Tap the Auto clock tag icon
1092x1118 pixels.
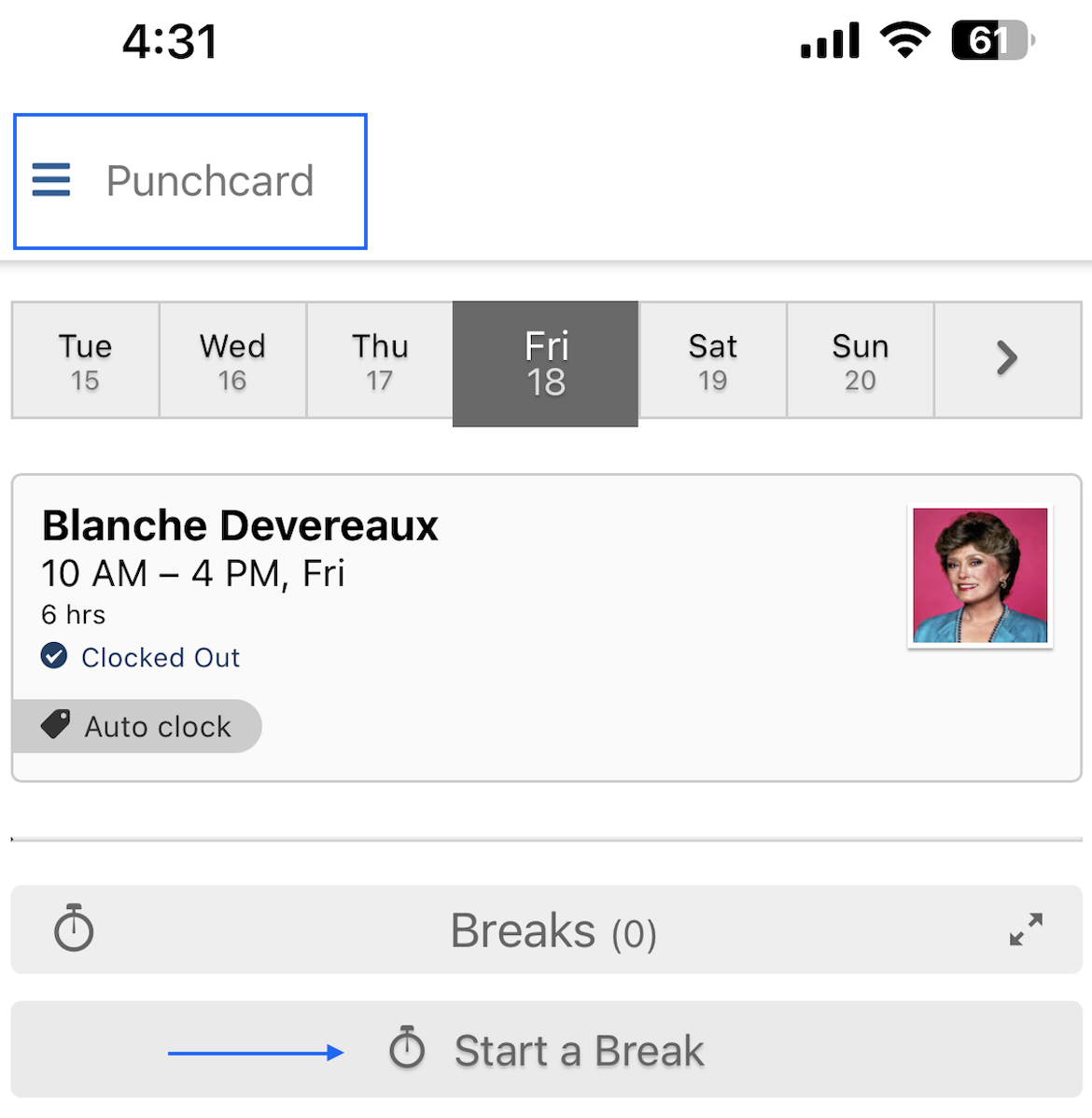click(55, 724)
